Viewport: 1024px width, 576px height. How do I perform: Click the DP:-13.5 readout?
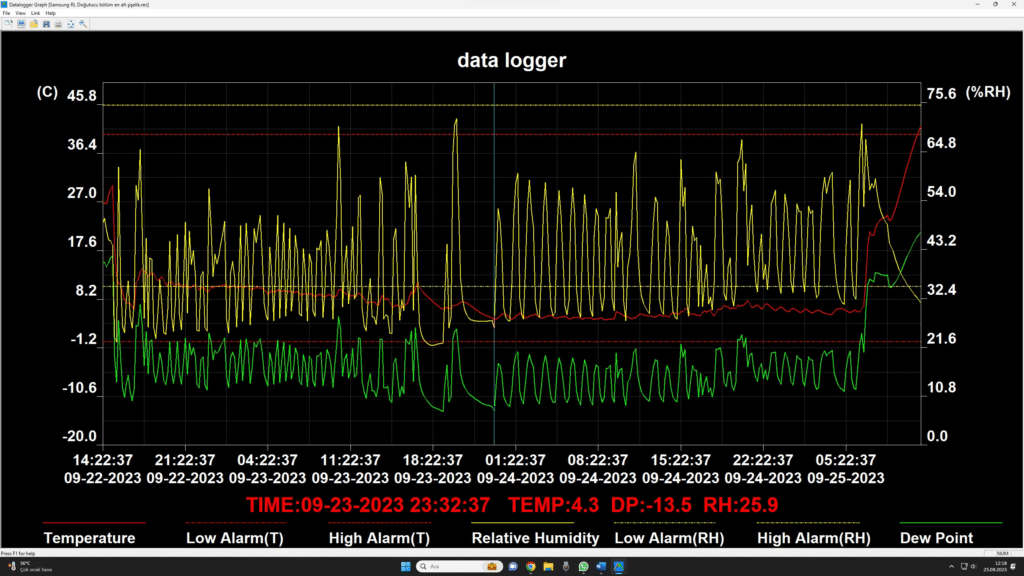tap(651, 505)
